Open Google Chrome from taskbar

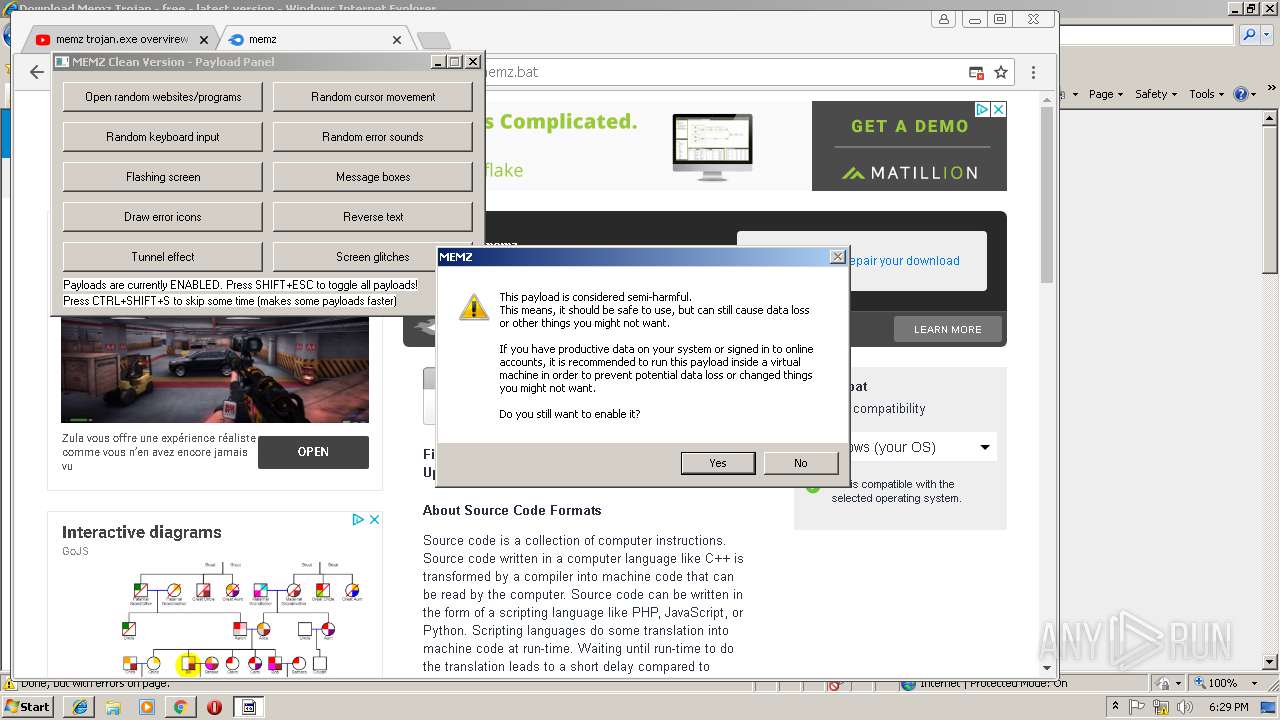[x=180, y=707]
